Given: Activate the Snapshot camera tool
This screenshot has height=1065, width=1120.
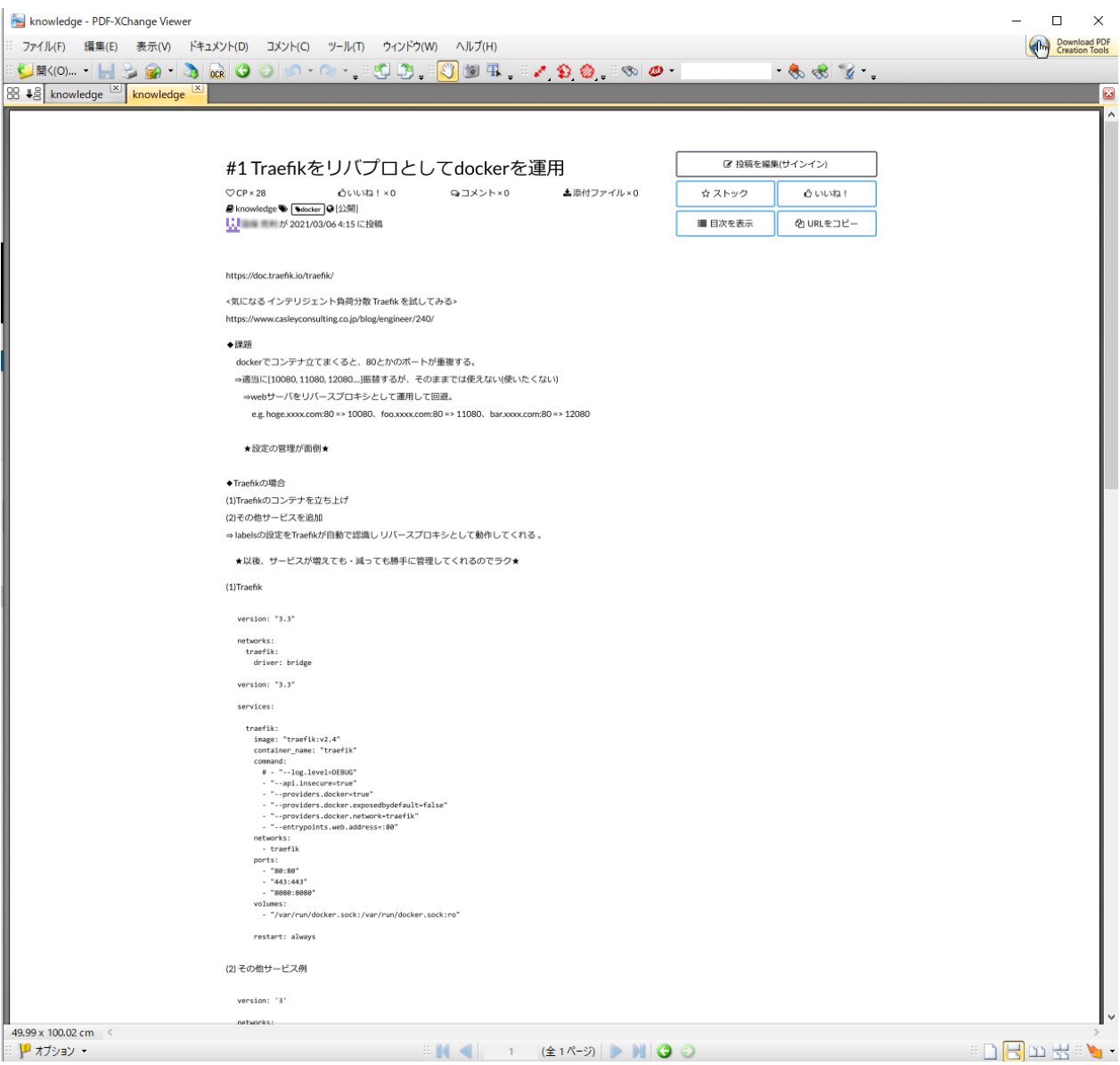Looking at the screenshot, I should pos(471,71).
